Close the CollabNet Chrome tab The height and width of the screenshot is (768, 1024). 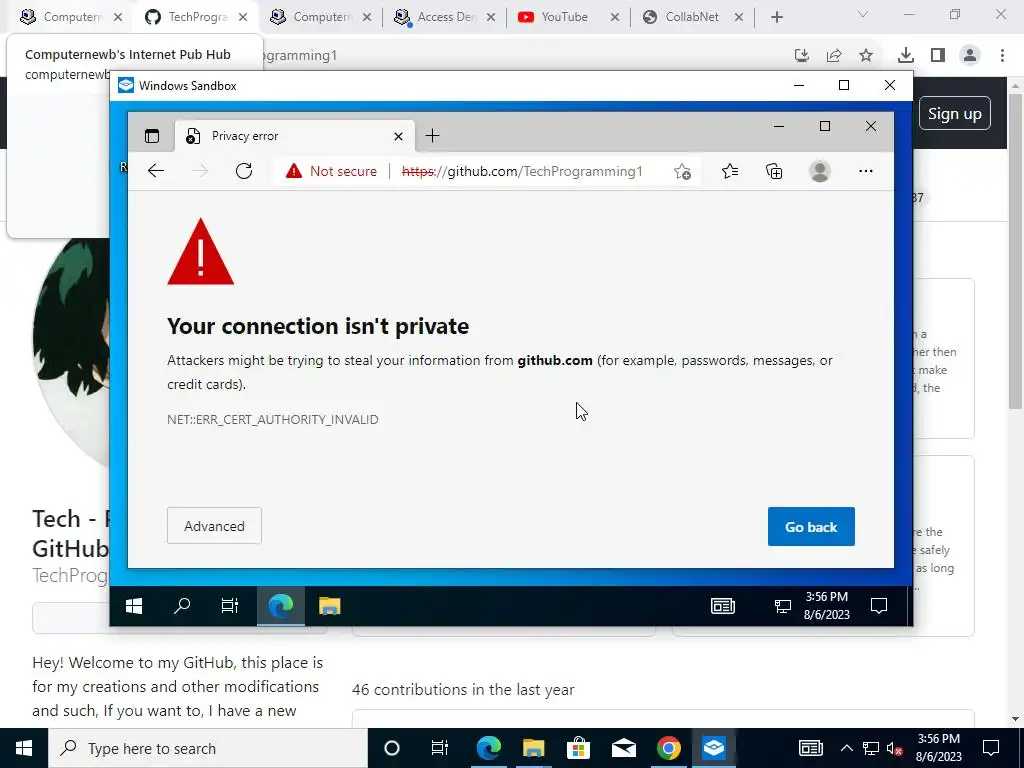pos(739,17)
